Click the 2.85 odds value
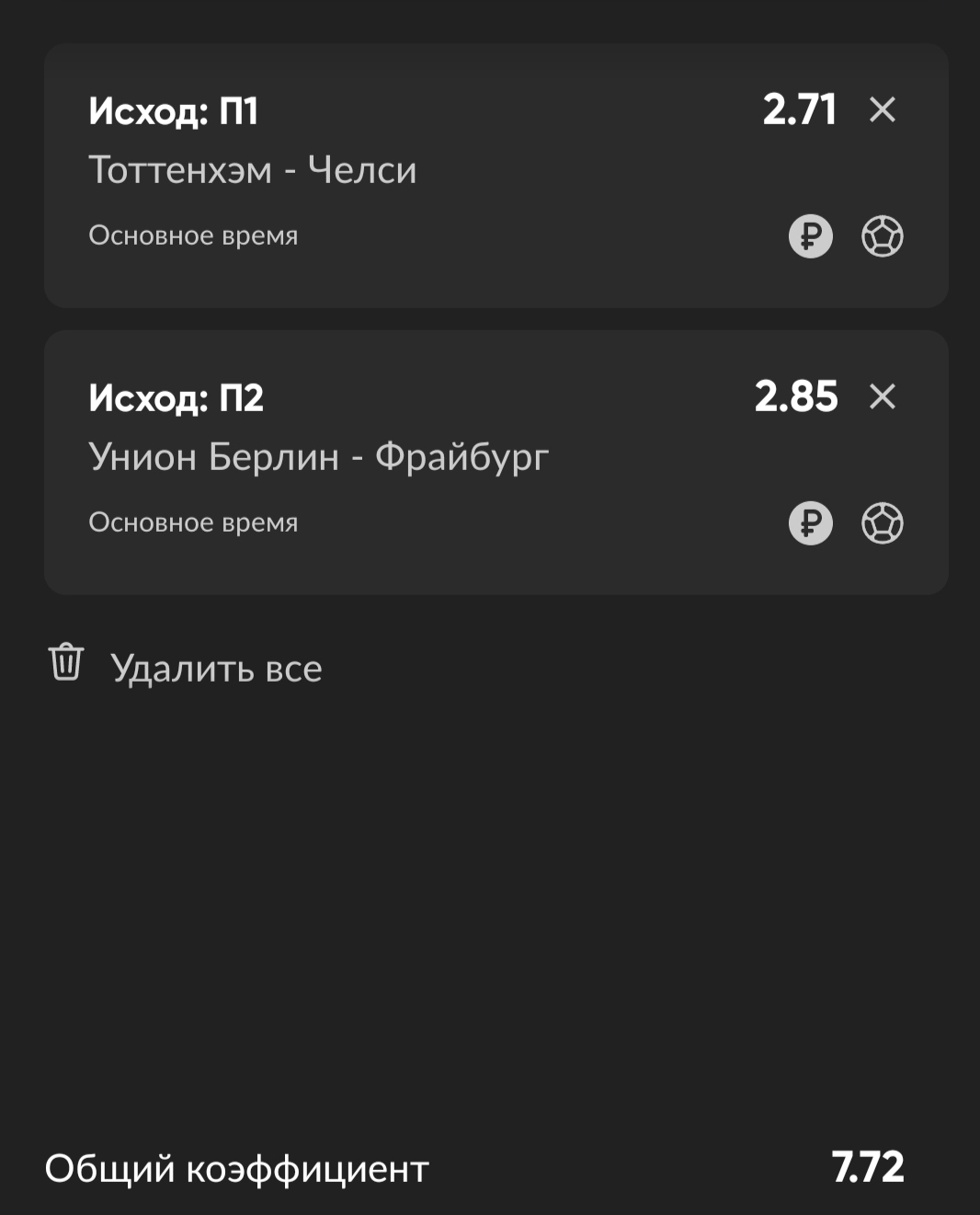980x1215 pixels. pyautogui.click(x=796, y=397)
